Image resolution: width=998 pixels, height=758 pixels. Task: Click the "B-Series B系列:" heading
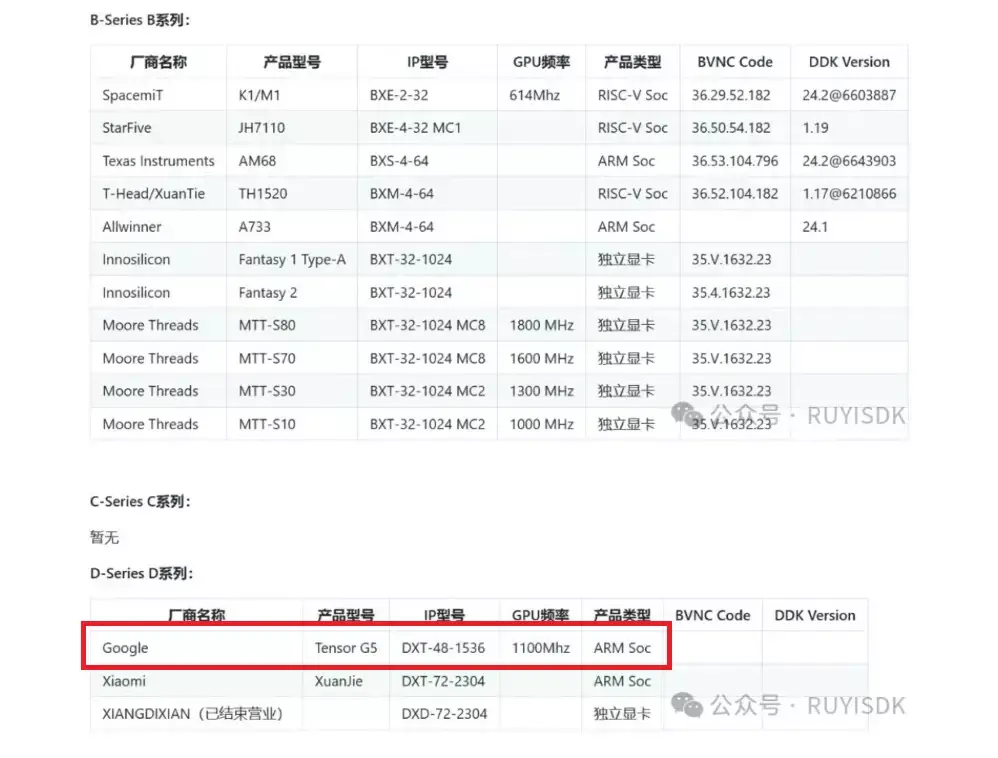(x=140, y=20)
